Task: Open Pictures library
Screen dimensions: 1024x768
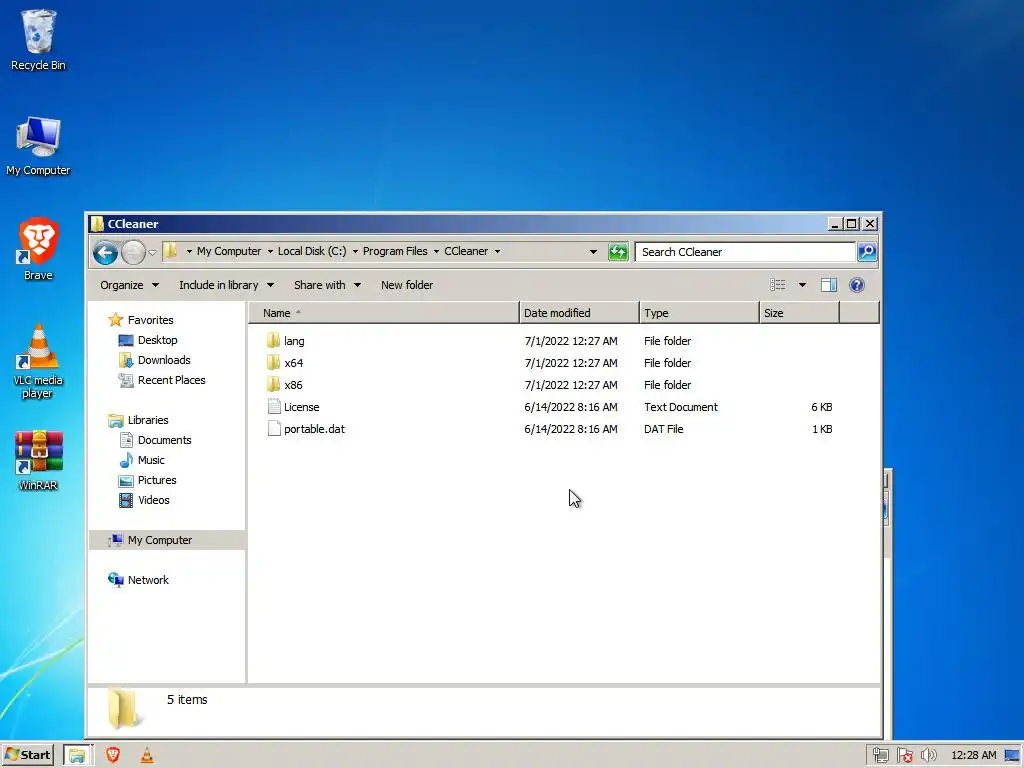Action: [x=157, y=480]
